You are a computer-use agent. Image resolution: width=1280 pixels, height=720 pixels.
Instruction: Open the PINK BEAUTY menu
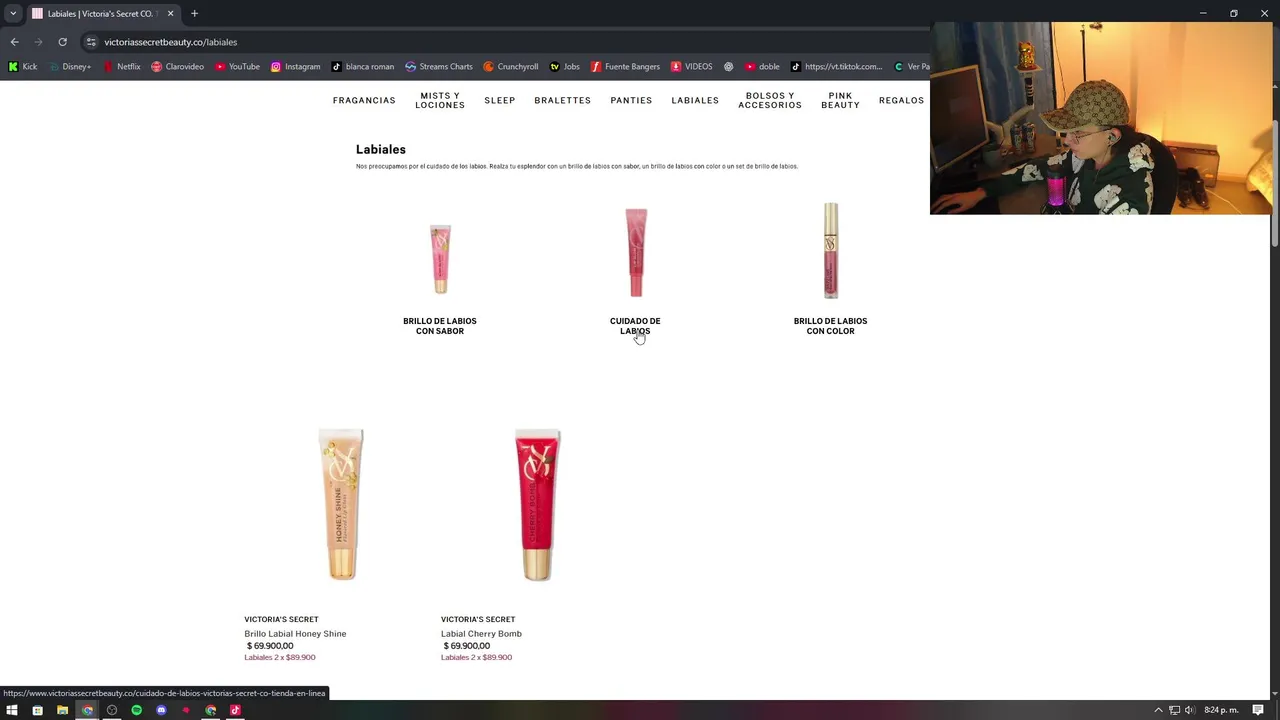point(840,100)
